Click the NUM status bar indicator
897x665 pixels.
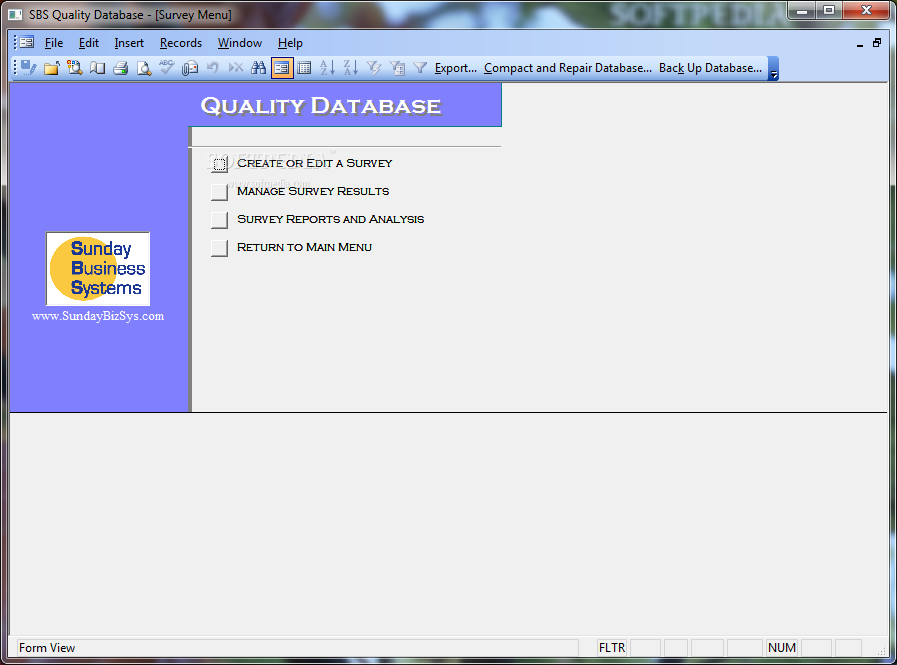[781, 648]
